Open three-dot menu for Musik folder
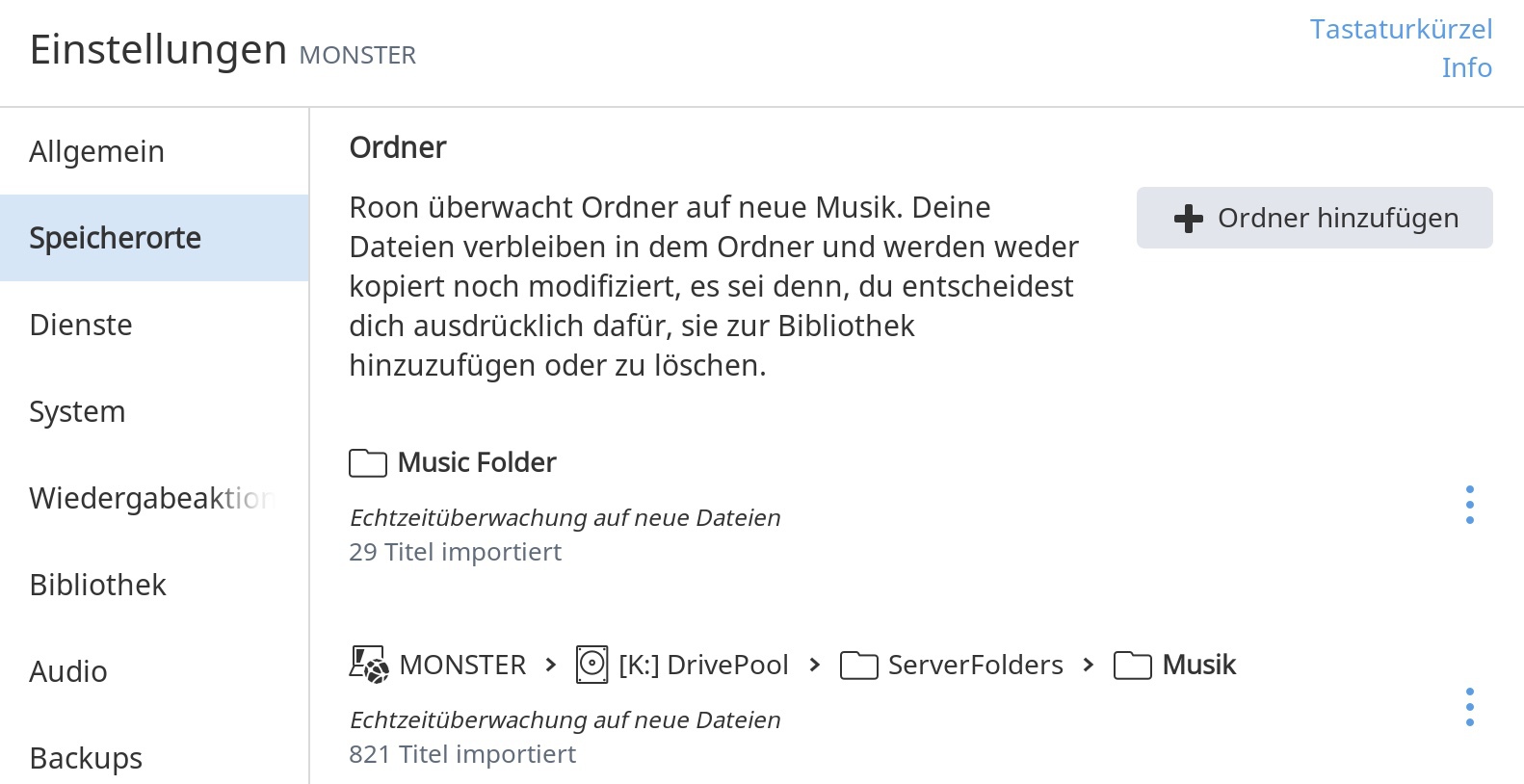 (x=1469, y=707)
